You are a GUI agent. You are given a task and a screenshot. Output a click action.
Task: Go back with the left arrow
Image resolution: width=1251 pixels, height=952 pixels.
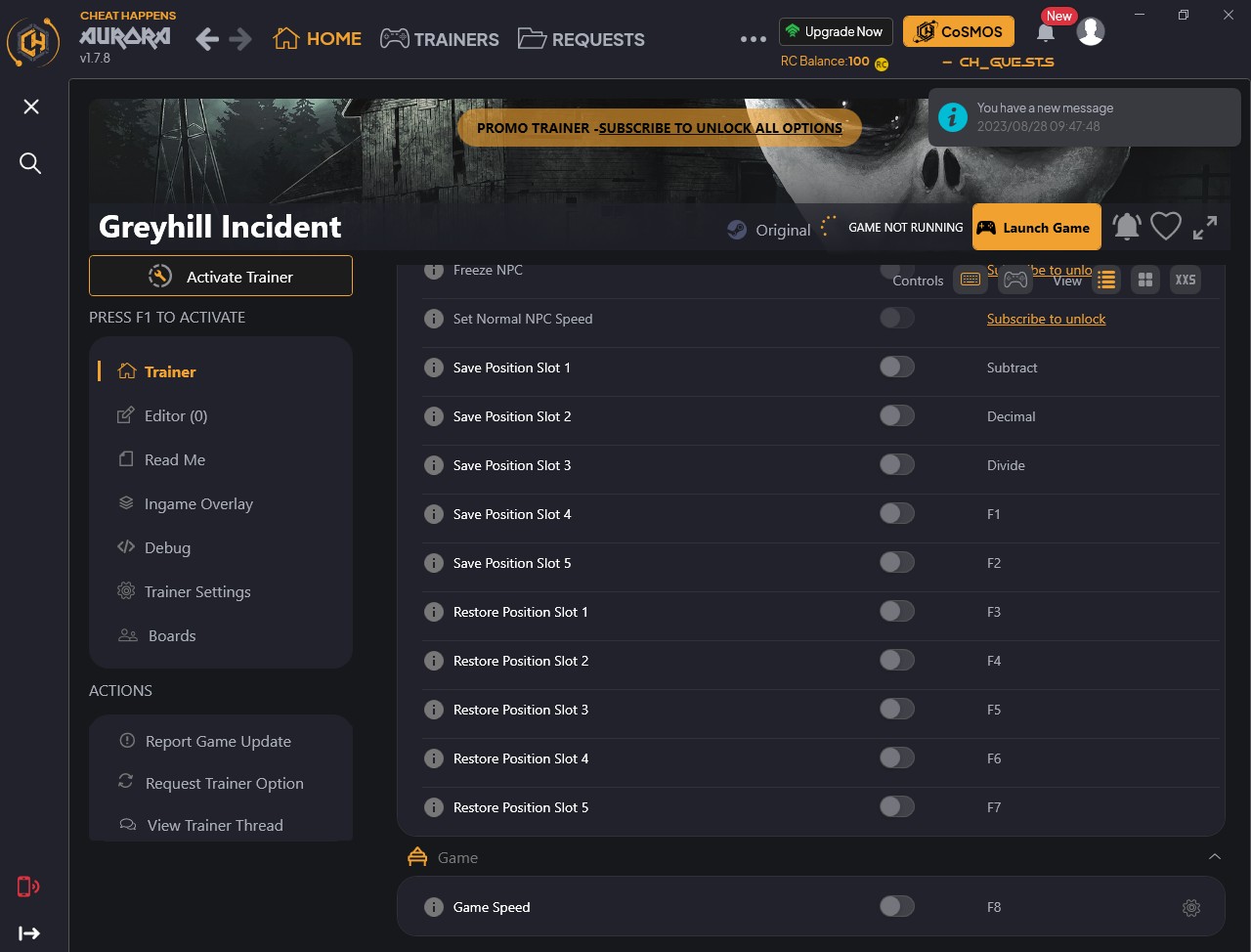[x=206, y=39]
